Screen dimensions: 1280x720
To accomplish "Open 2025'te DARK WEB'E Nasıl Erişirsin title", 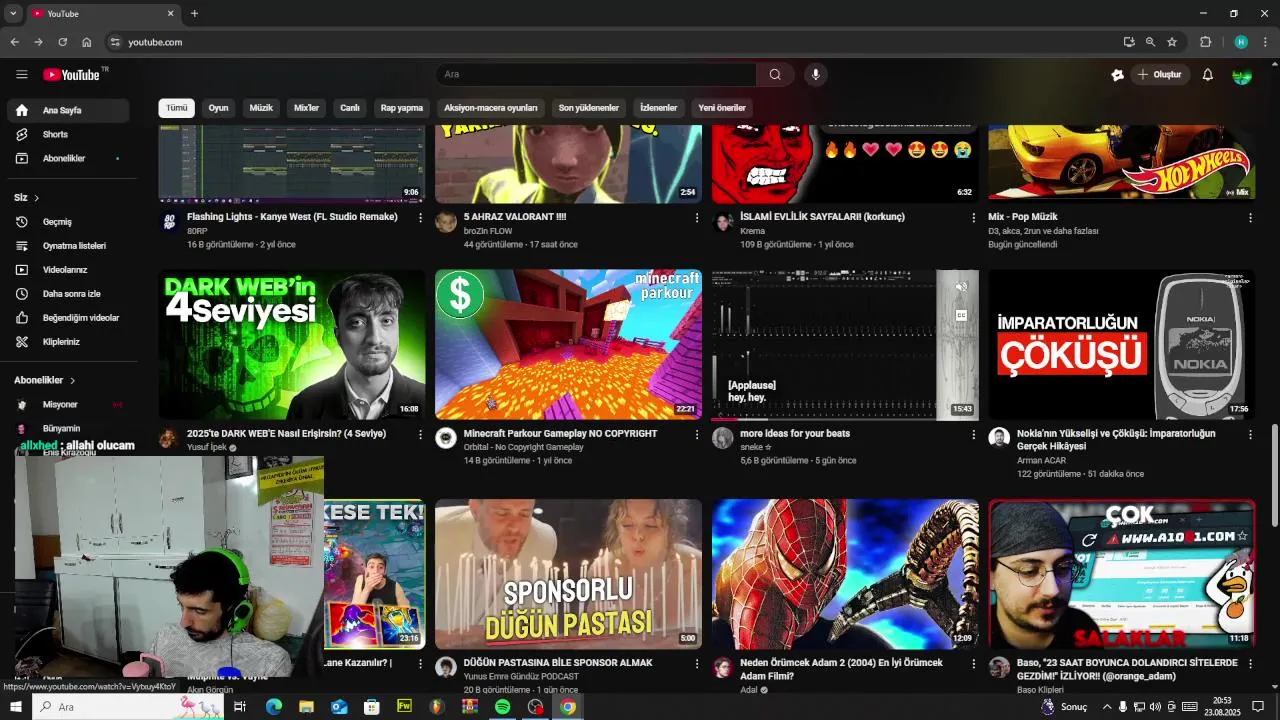I will (286, 434).
